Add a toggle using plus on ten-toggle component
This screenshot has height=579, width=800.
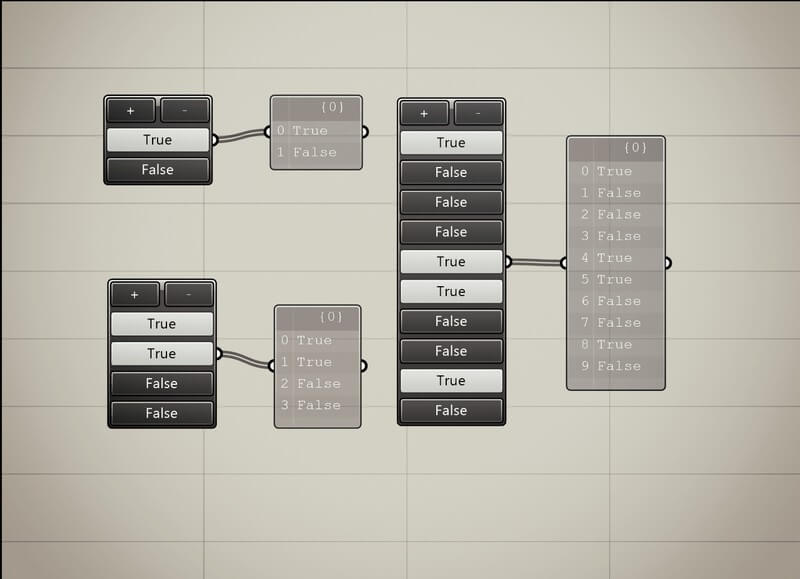[x=425, y=113]
